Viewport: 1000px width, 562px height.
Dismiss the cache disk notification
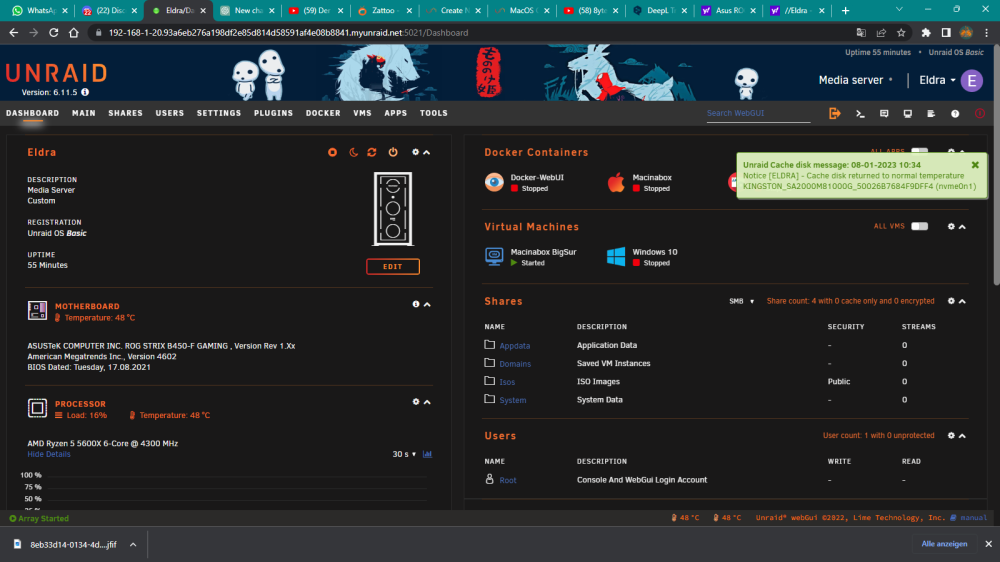pos(975,165)
